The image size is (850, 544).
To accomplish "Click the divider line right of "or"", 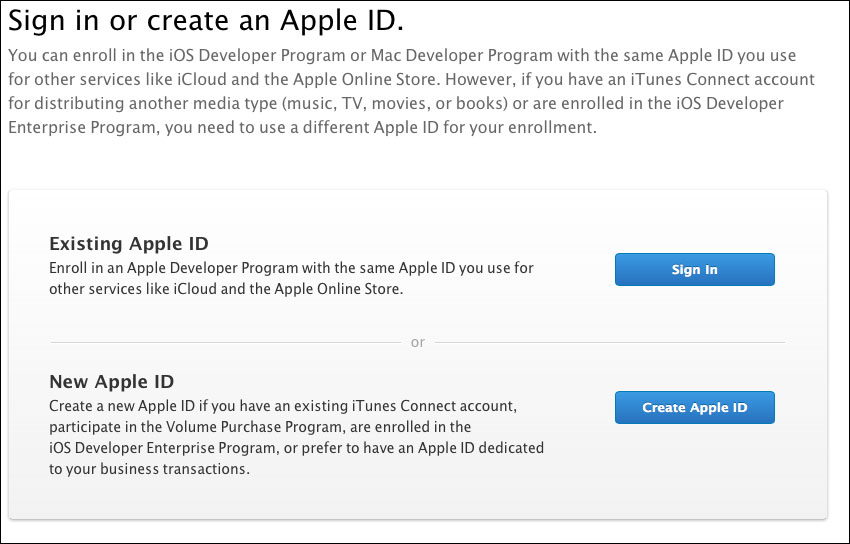I will (x=610, y=342).
